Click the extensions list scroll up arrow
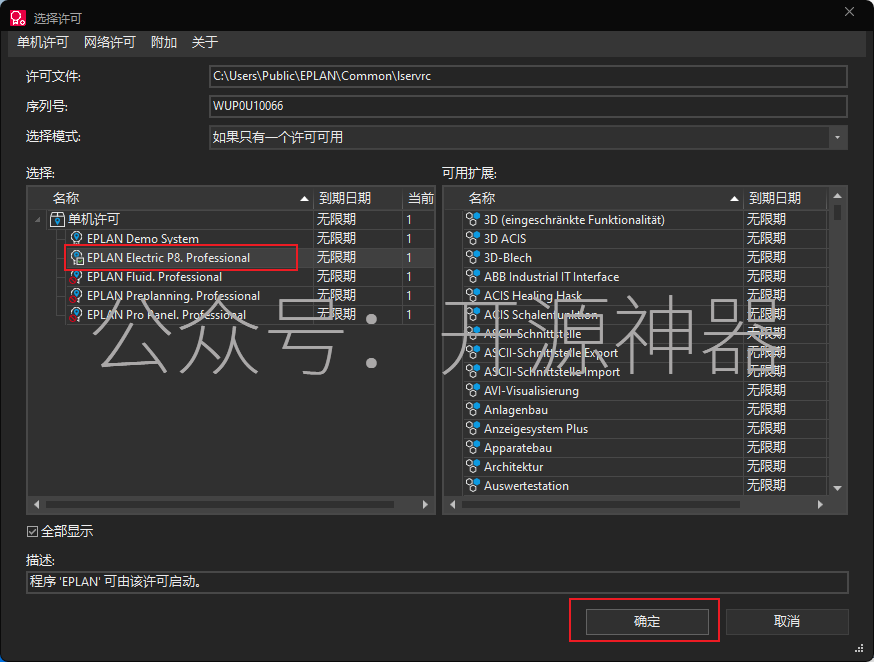The image size is (874, 662). [x=837, y=196]
